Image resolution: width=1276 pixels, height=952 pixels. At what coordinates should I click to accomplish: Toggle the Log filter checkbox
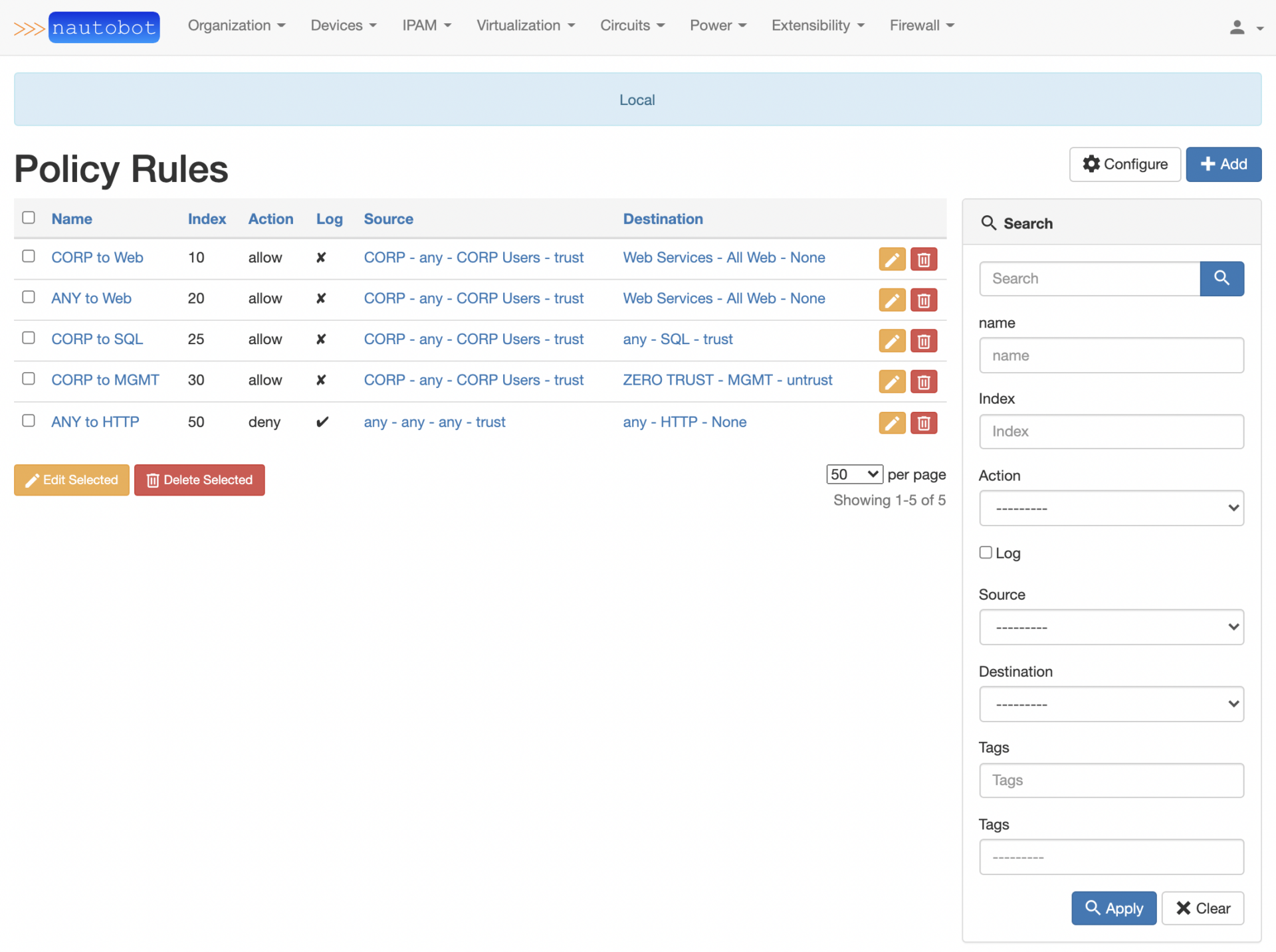coord(986,552)
